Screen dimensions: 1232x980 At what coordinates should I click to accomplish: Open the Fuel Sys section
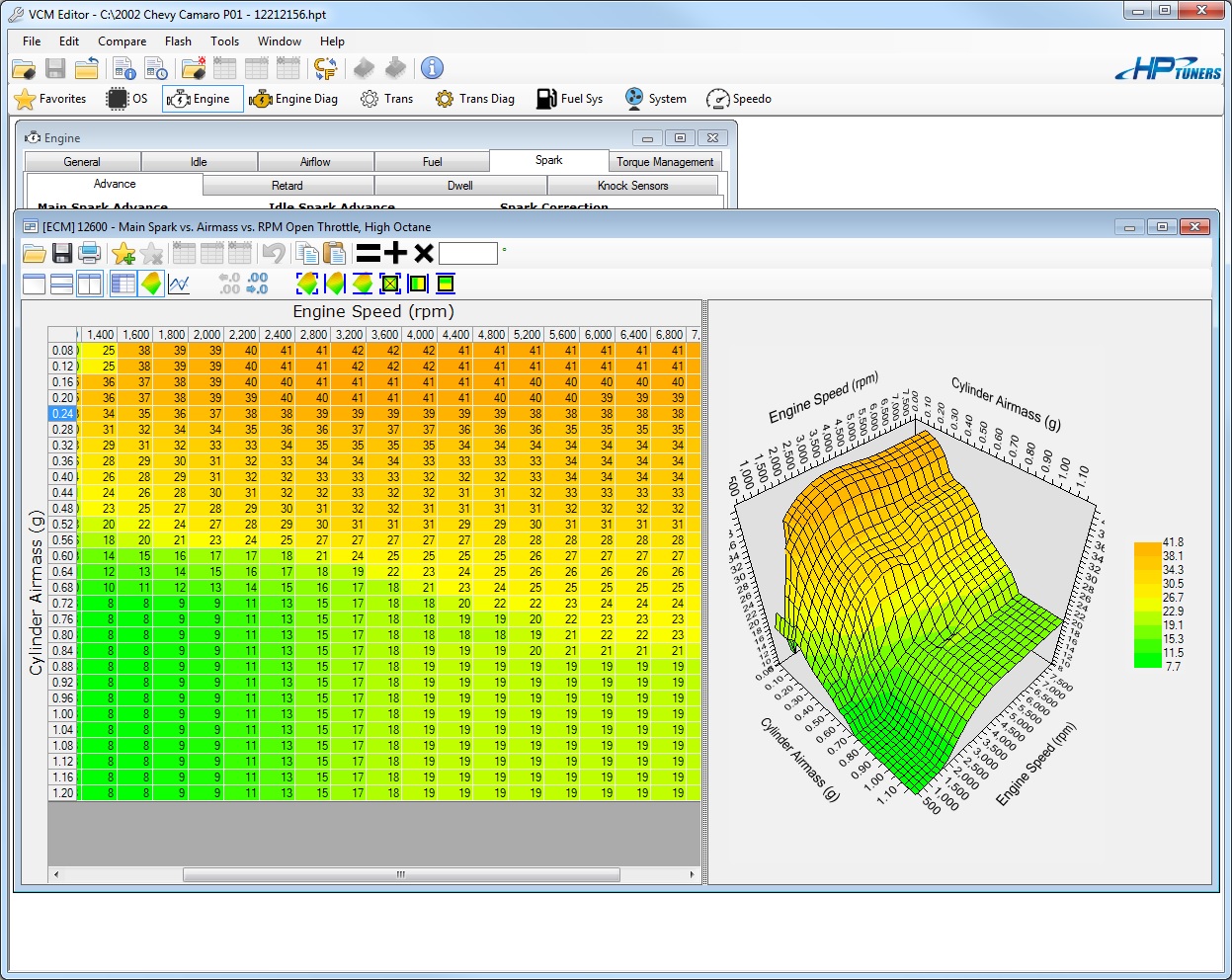point(569,99)
